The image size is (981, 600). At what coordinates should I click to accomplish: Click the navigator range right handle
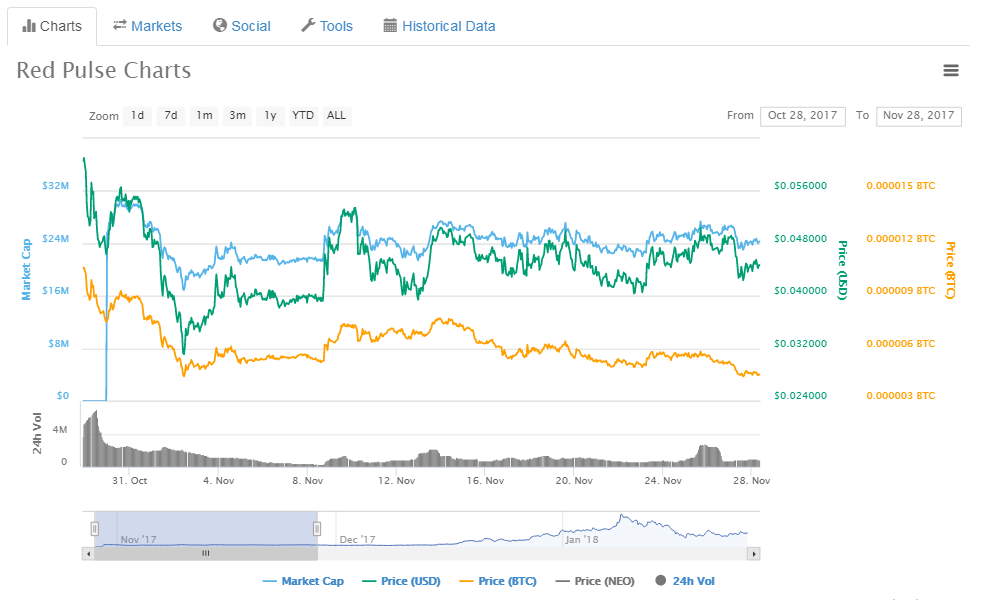[317, 528]
